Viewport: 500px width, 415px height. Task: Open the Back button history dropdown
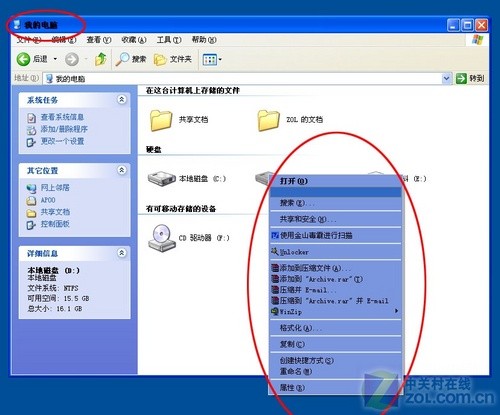point(55,59)
